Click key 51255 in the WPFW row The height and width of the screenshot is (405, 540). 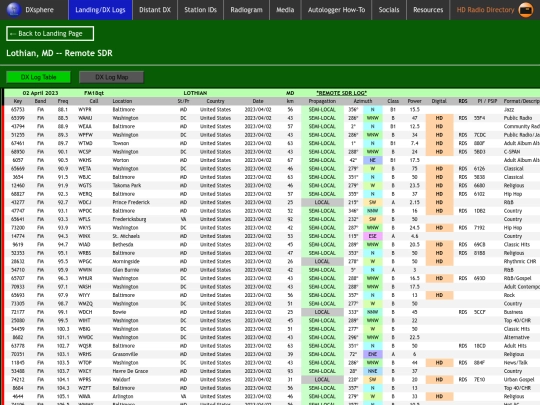(18, 135)
